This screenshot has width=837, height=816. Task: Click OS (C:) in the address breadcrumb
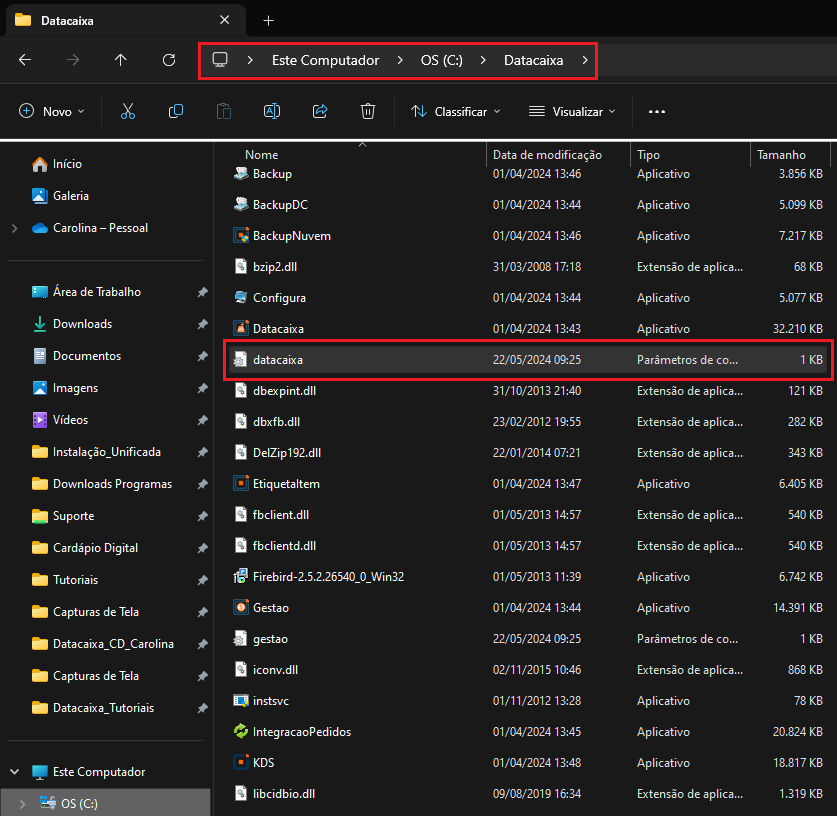[x=441, y=60]
